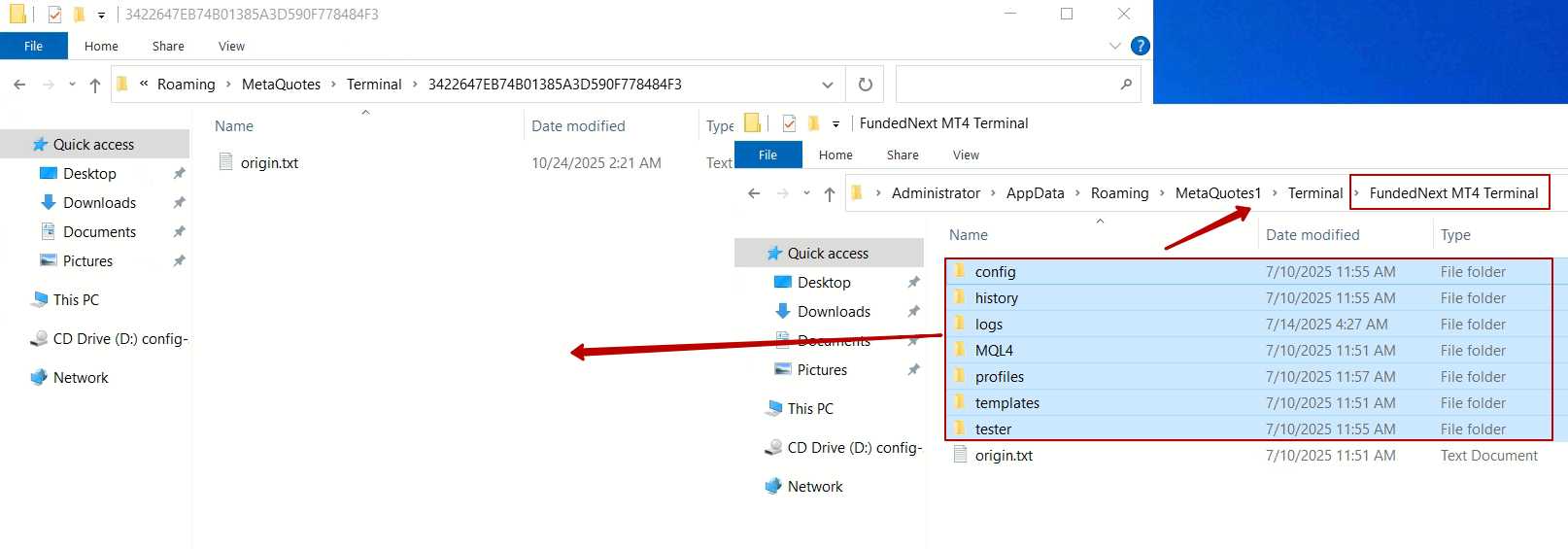Click the Roaming breadcrumb in FundedNext window

coord(1119,193)
